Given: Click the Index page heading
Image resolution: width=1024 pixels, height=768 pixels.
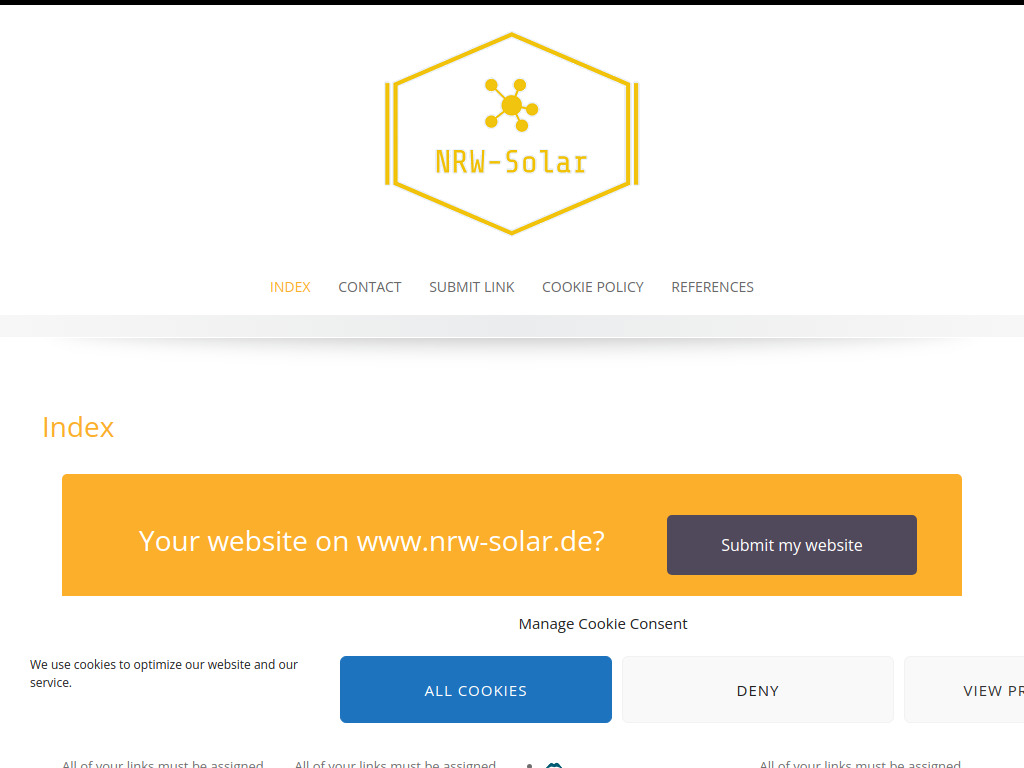Looking at the screenshot, I should click(x=77, y=427).
